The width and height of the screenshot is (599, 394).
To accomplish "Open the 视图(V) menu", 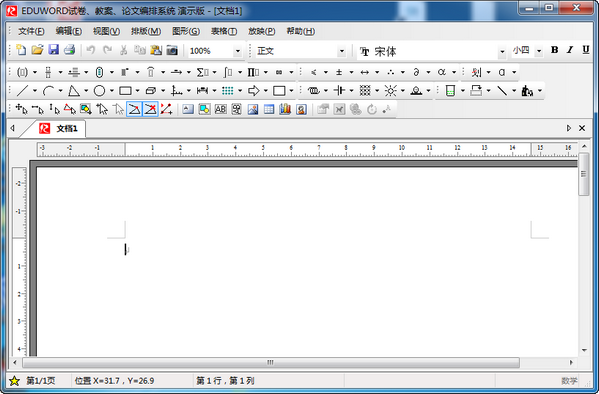I will tap(106, 31).
